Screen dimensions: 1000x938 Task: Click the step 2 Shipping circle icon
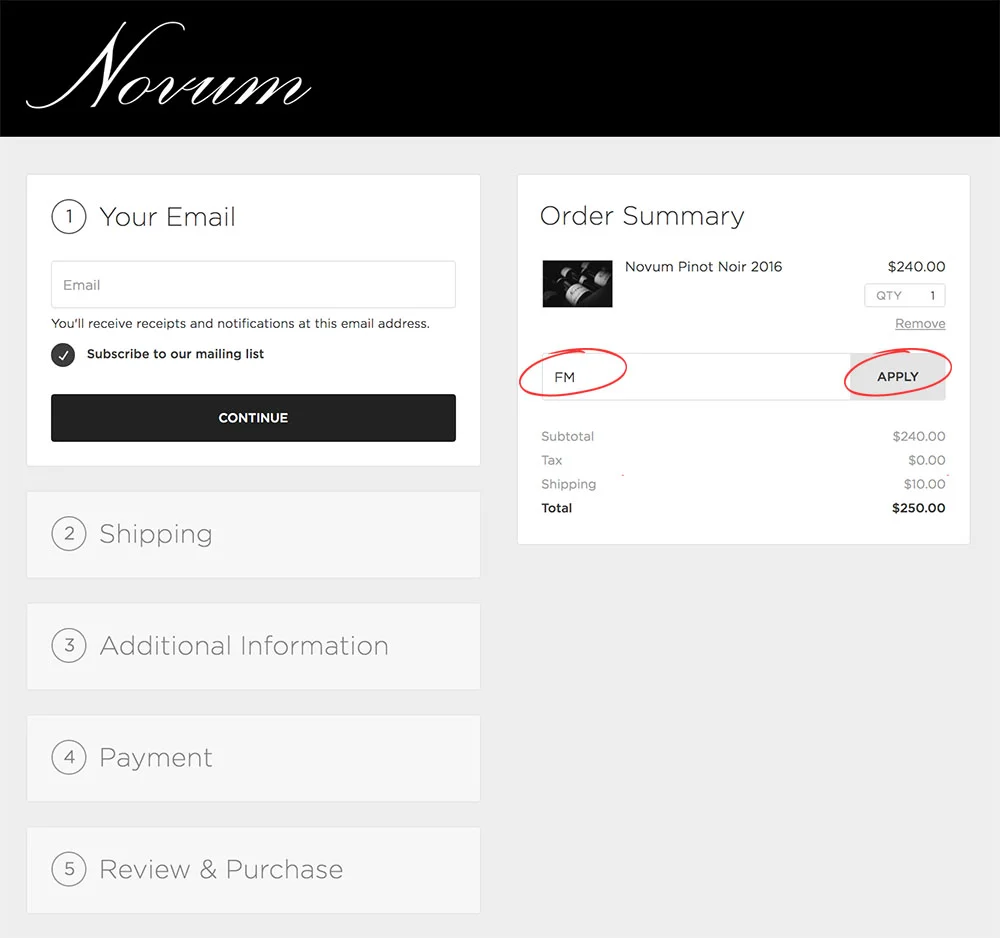pos(69,534)
